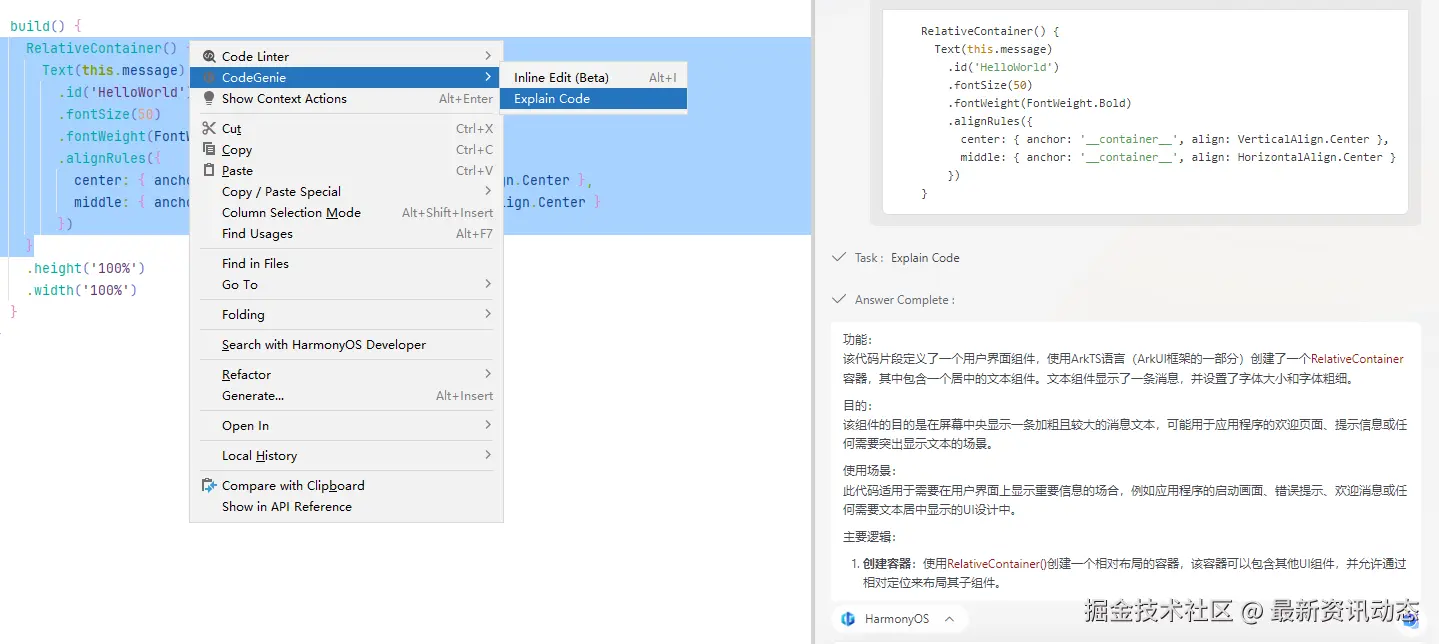Click the .fontSize(50) line in editor
This screenshot has width=1439, height=644.
click(110, 114)
